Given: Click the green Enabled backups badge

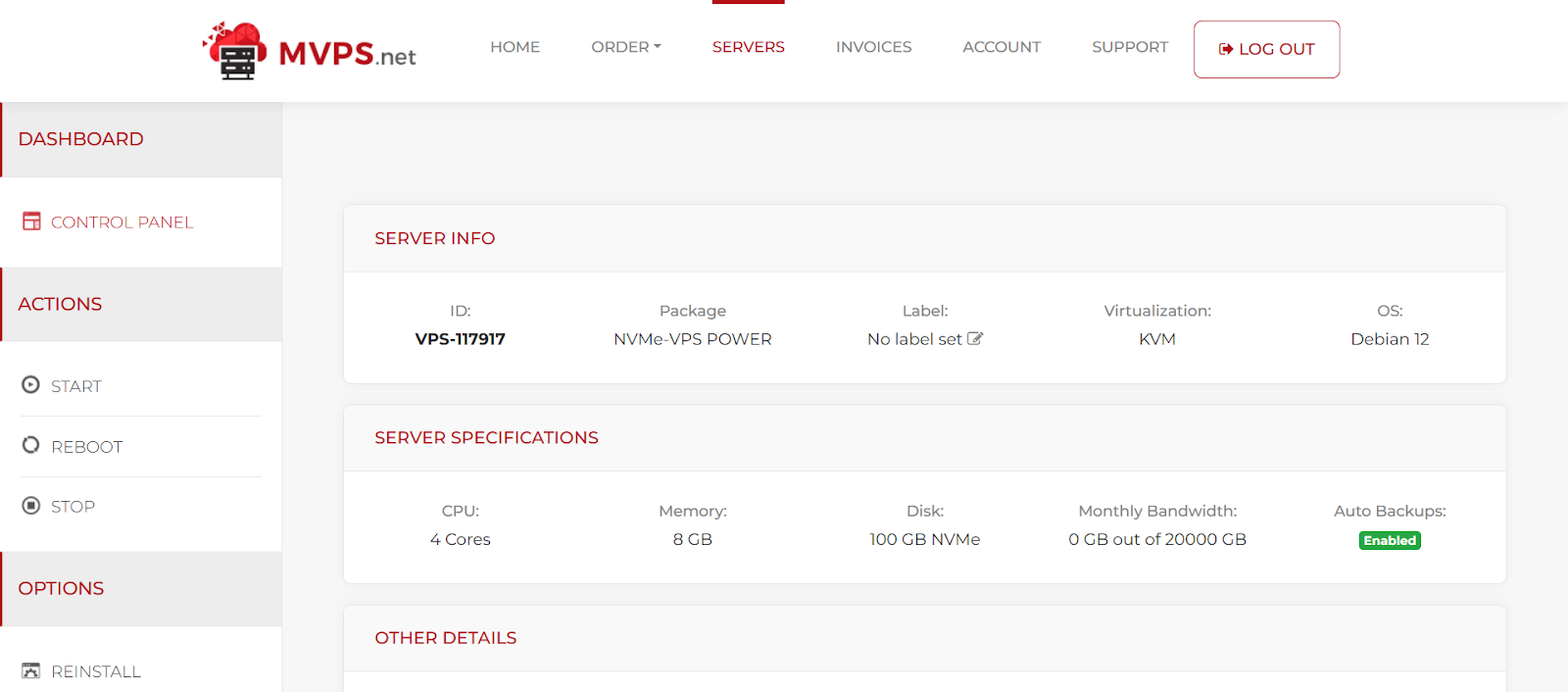Looking at the screenshot, I should (x=1390, y=540).
